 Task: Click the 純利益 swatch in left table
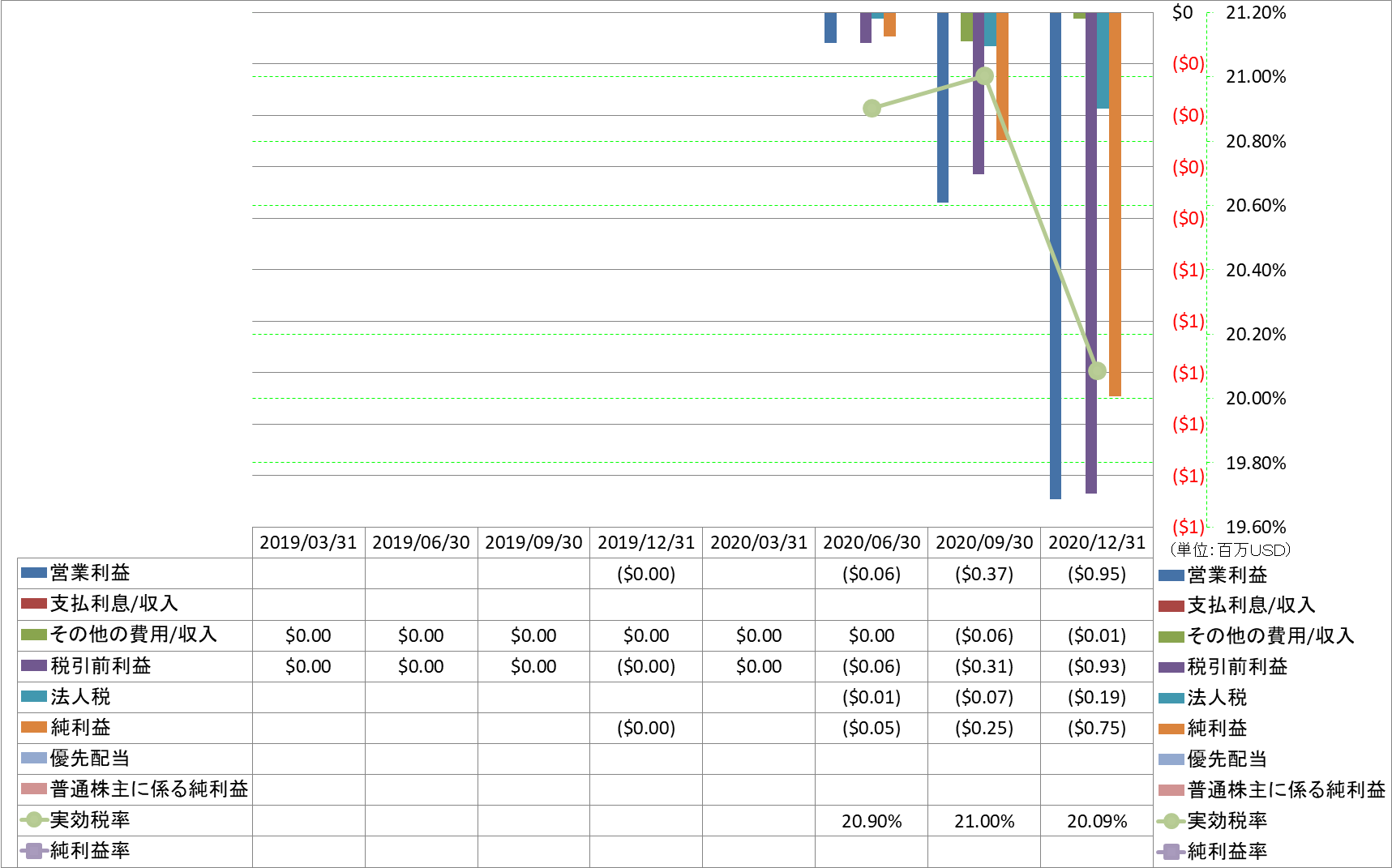[x=34, y=727]
